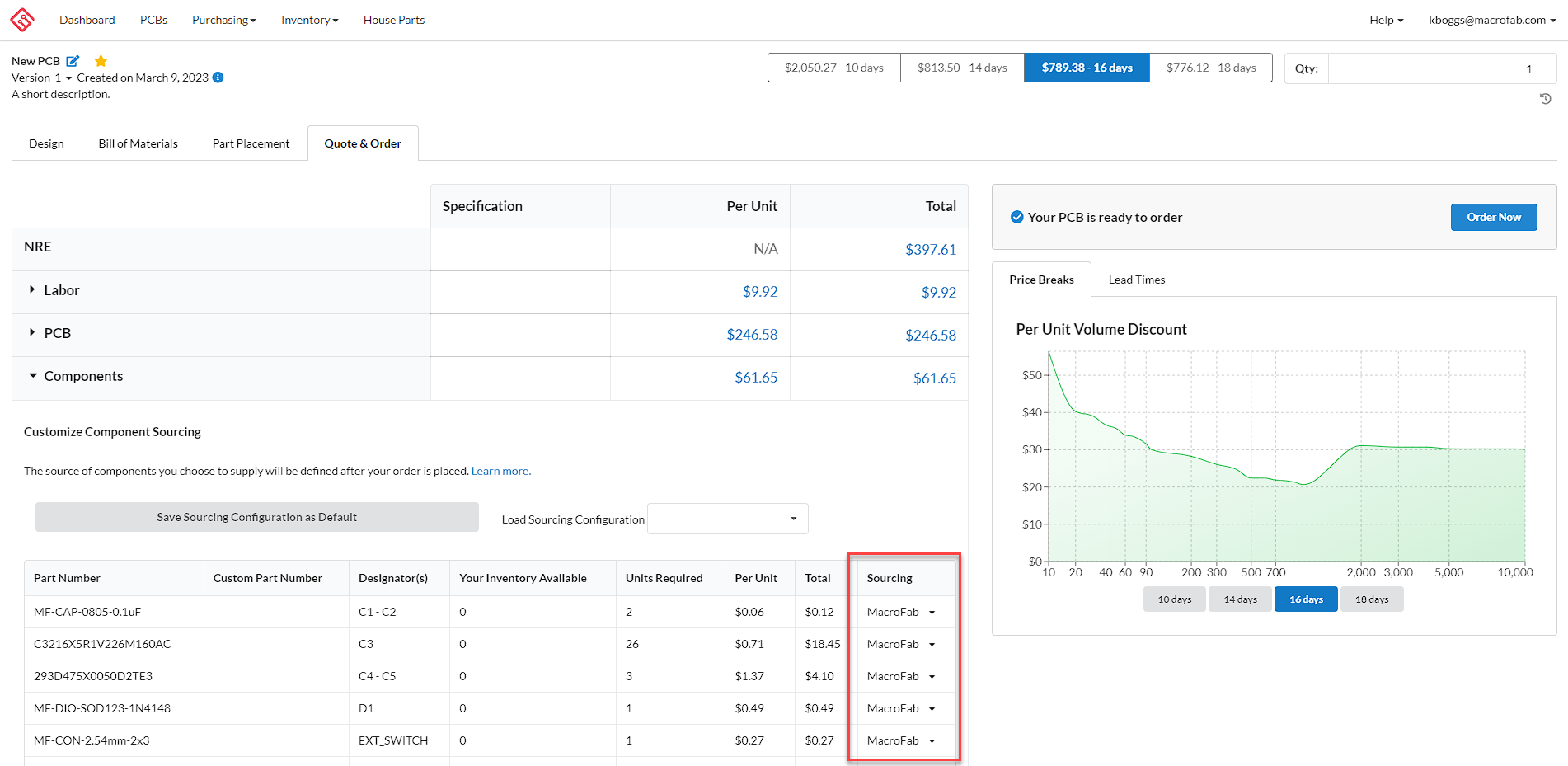Edit the New PCB name pencil icon

click(73, 61)
